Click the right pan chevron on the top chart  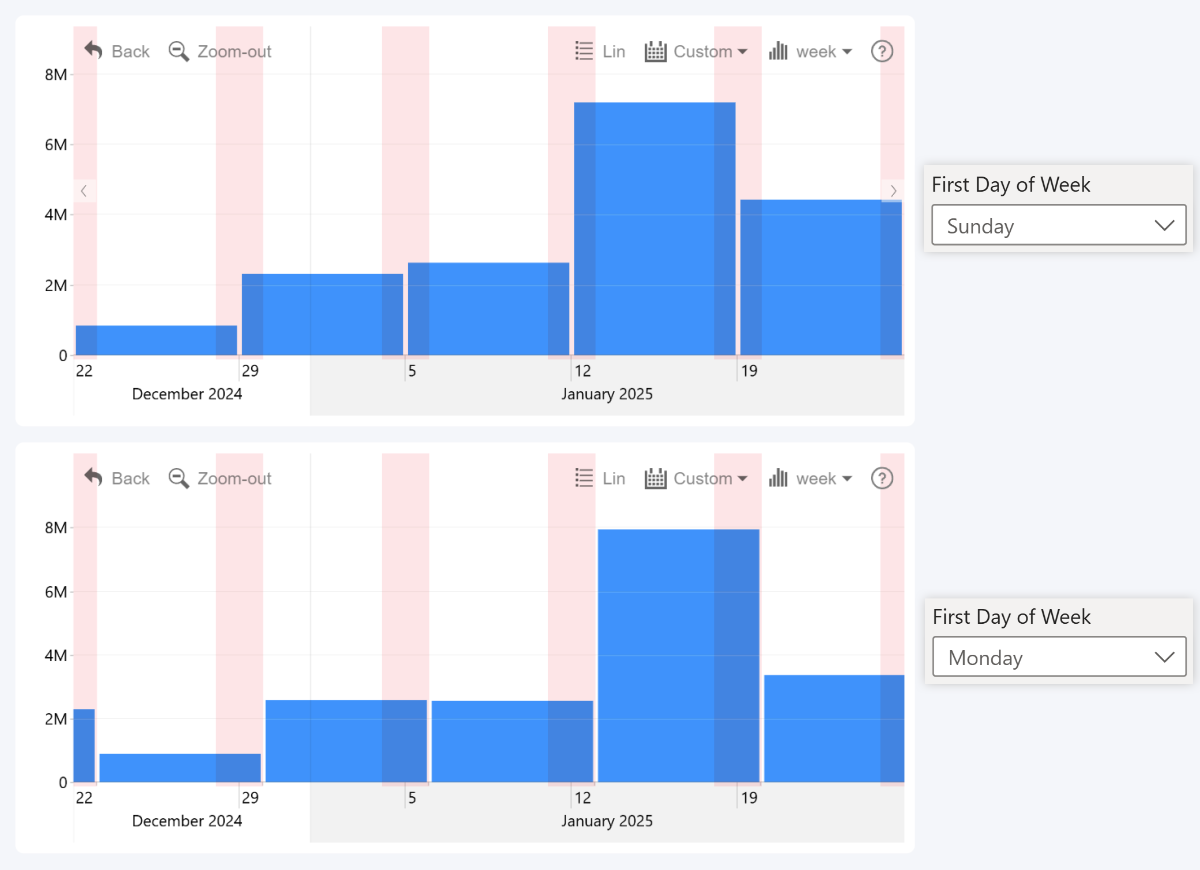(893, 190)
